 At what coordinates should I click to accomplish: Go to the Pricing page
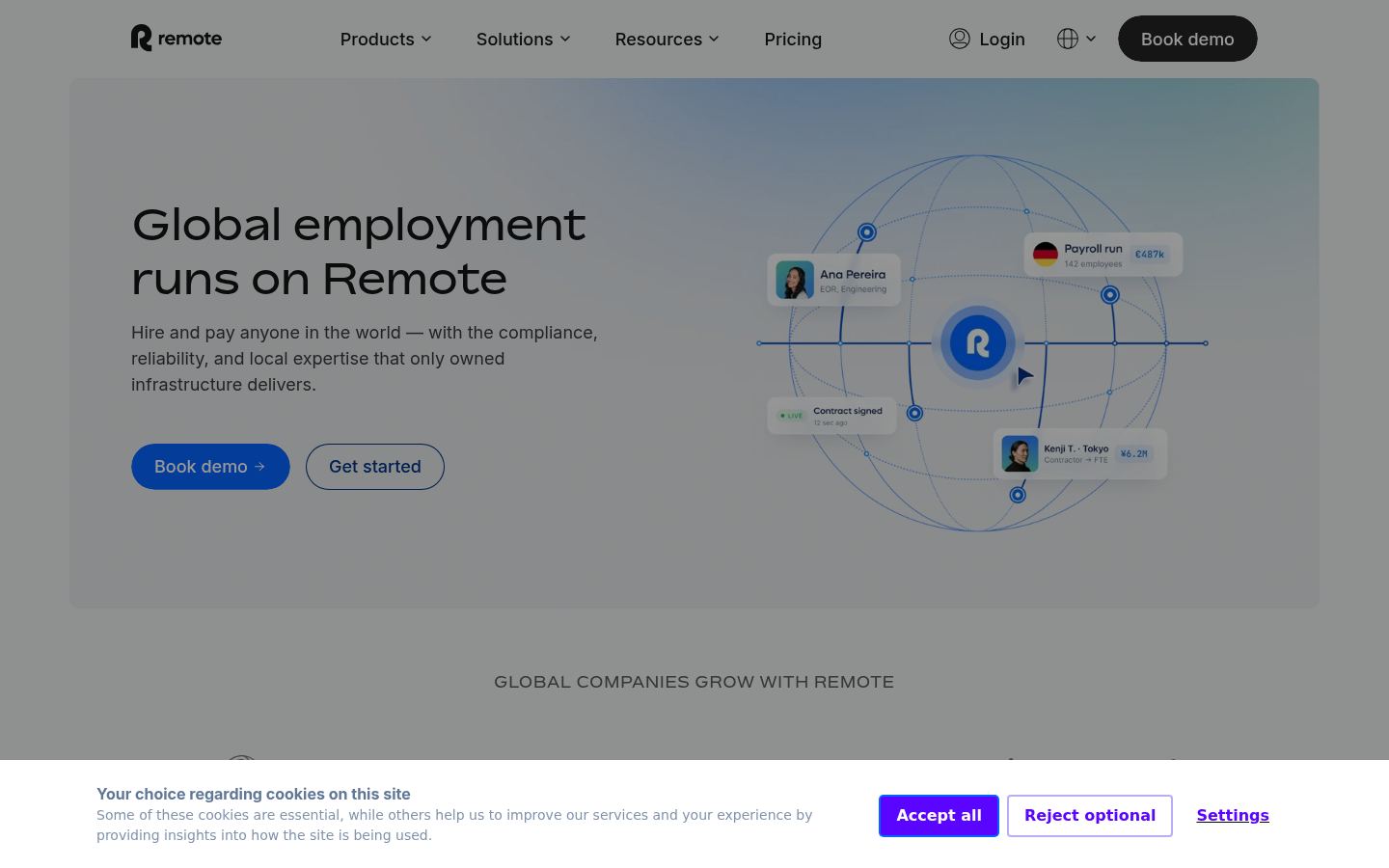tap(793, 40)
